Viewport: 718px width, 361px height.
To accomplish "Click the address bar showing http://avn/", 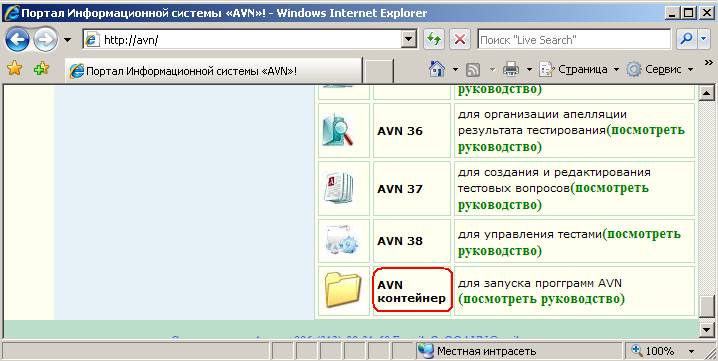I will click(x=242, y=40).
